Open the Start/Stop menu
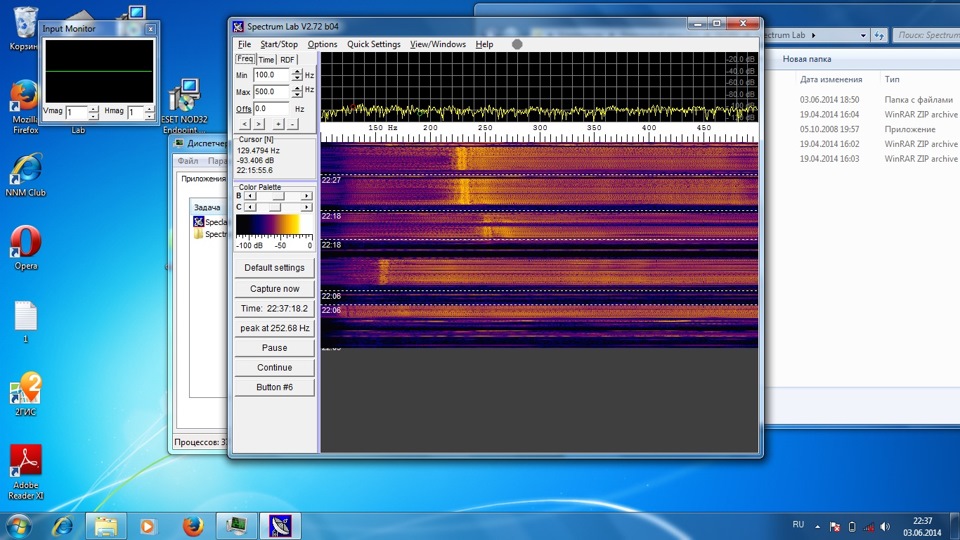 coord(279,44)
